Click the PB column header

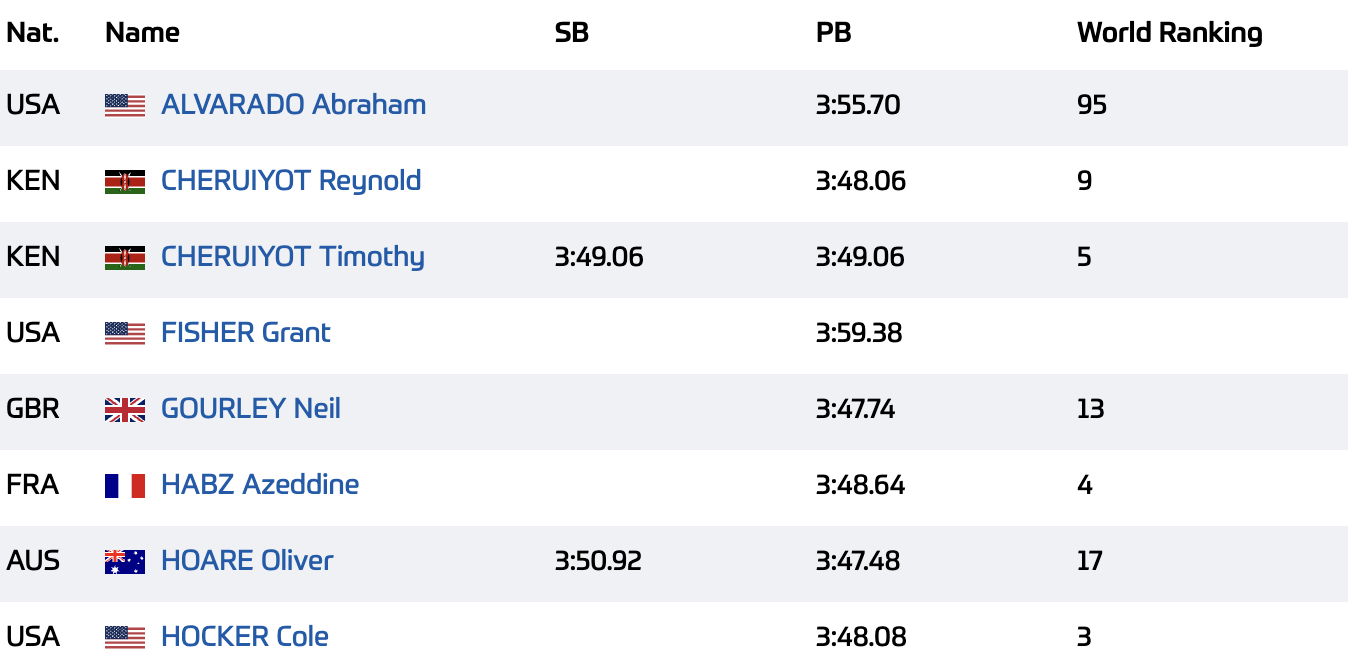(833, 33)
